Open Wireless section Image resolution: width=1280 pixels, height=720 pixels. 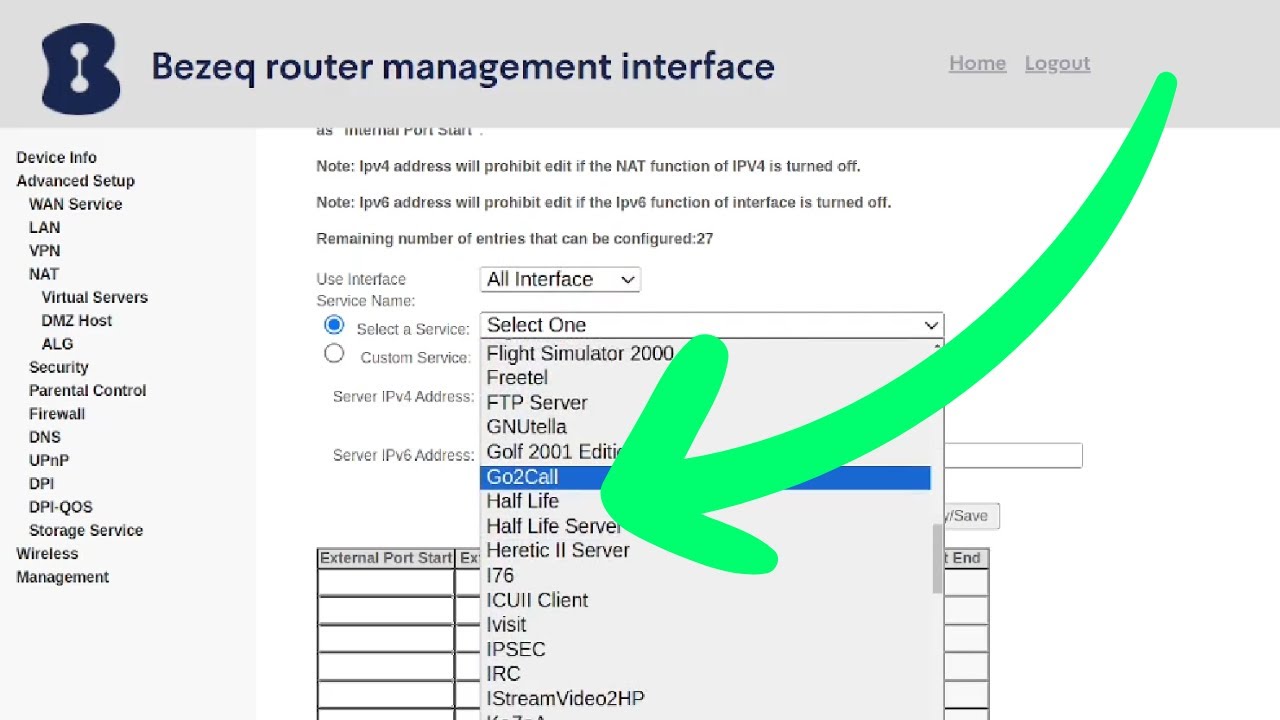[x=46, y=554]
